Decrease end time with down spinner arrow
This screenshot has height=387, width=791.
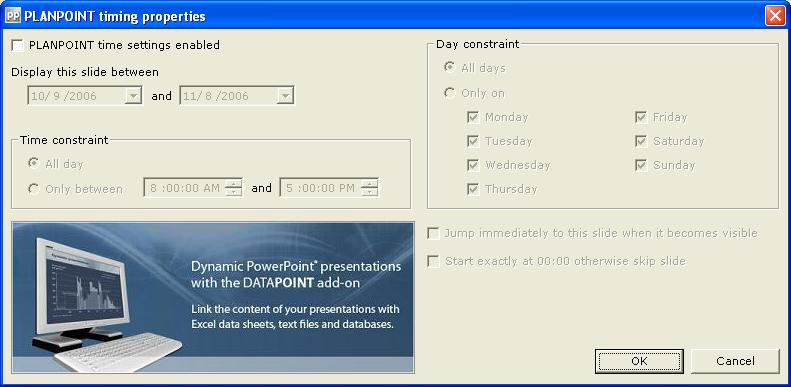(x=370, y=192)
